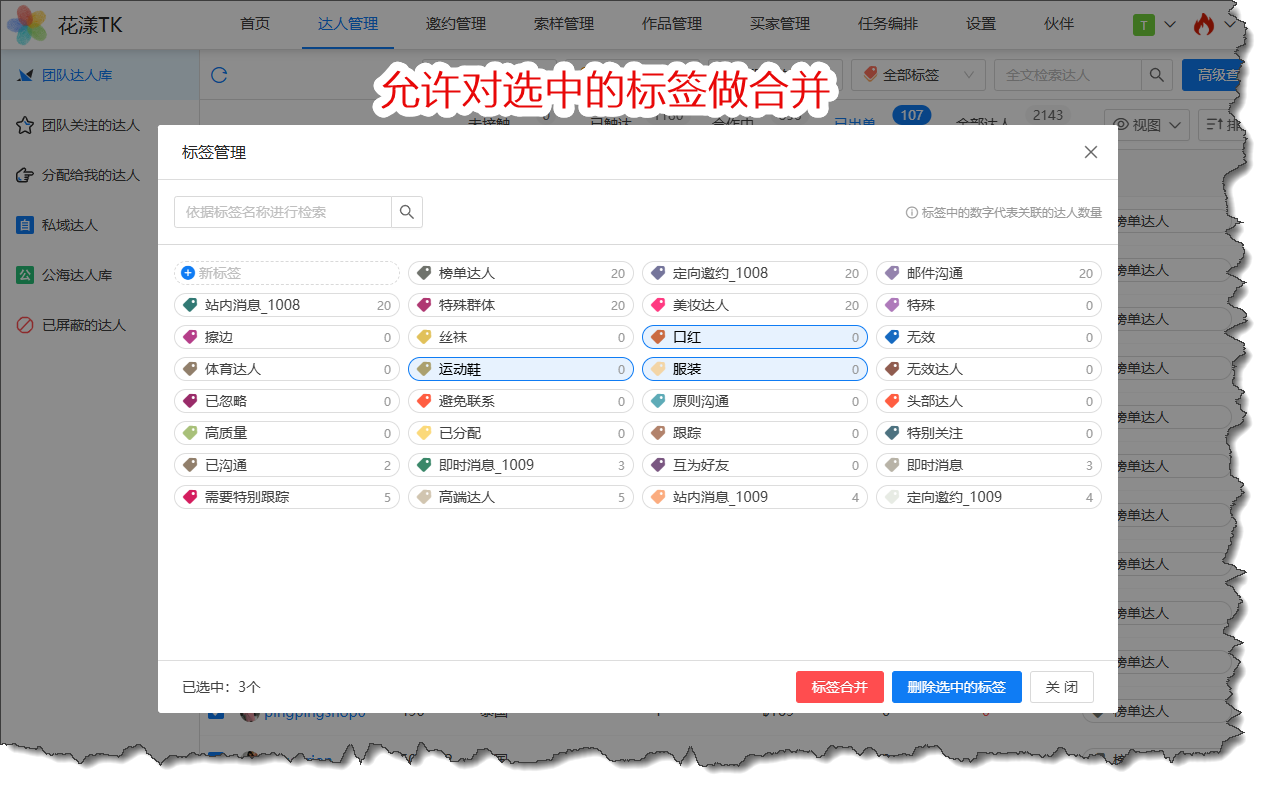Deselect the 运动鞋 tag
1269x788 pixels.
click(520, 369)
